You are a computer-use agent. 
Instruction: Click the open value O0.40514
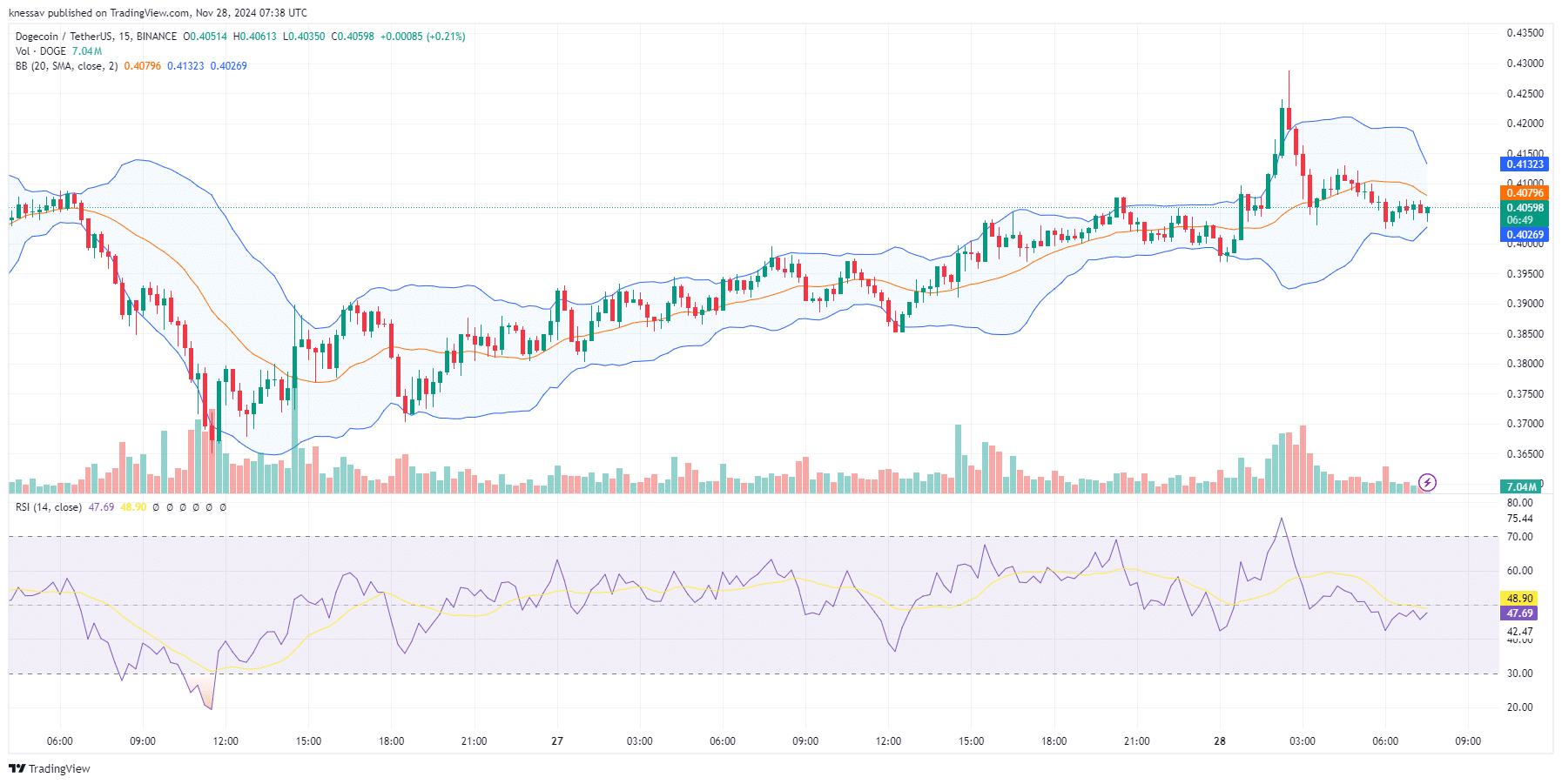[205, 37]
